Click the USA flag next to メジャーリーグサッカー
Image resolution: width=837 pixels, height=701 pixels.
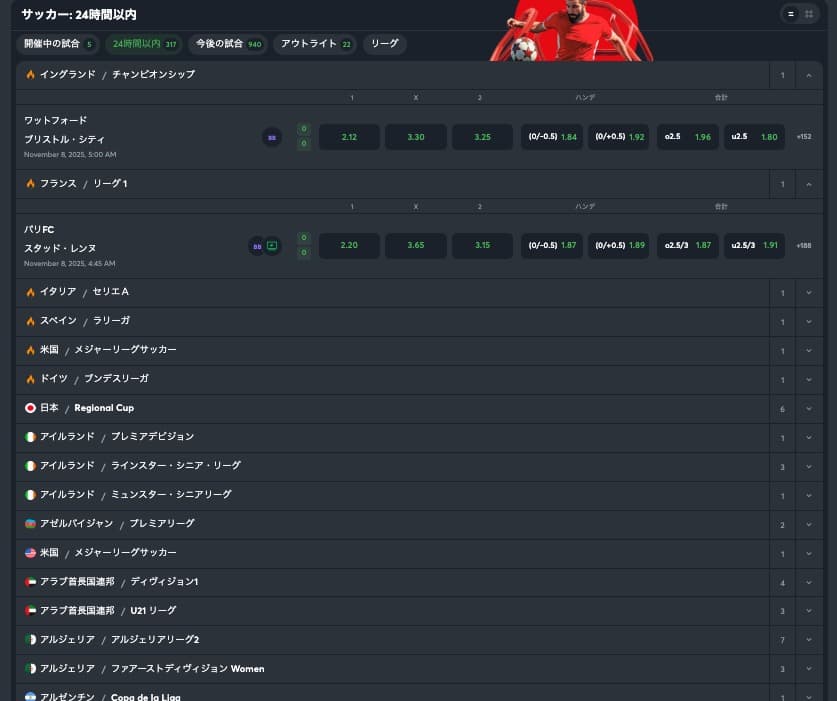pyautogui.click(x=30, y=553)
